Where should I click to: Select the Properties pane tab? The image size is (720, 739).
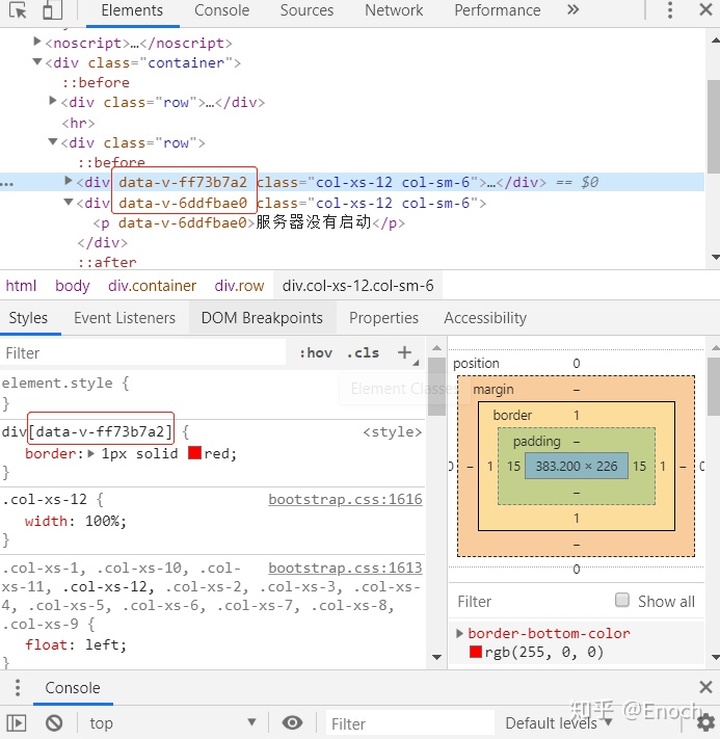(x=384, y=318)
